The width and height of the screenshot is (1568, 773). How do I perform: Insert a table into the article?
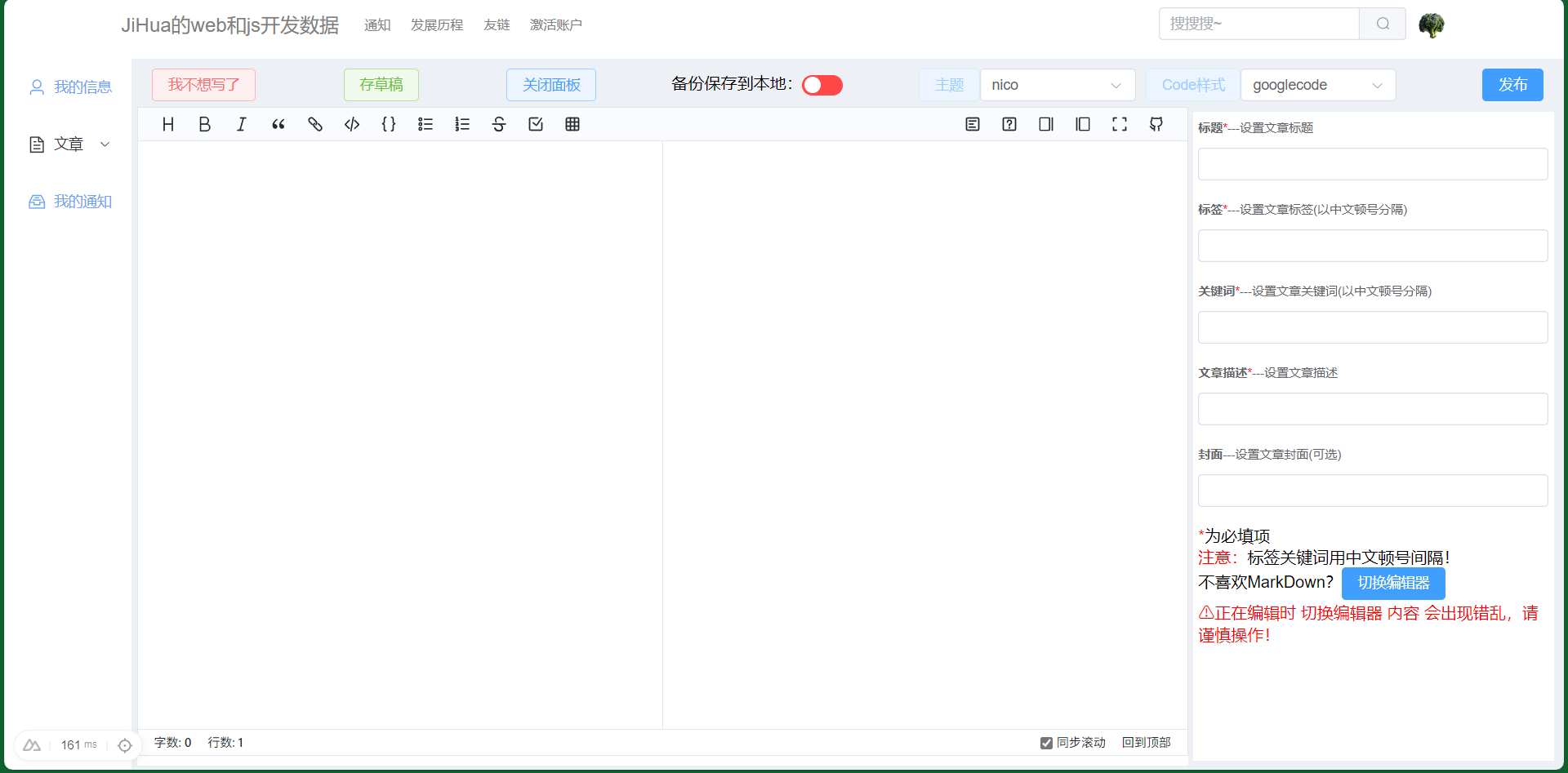(x=572, y=124)
